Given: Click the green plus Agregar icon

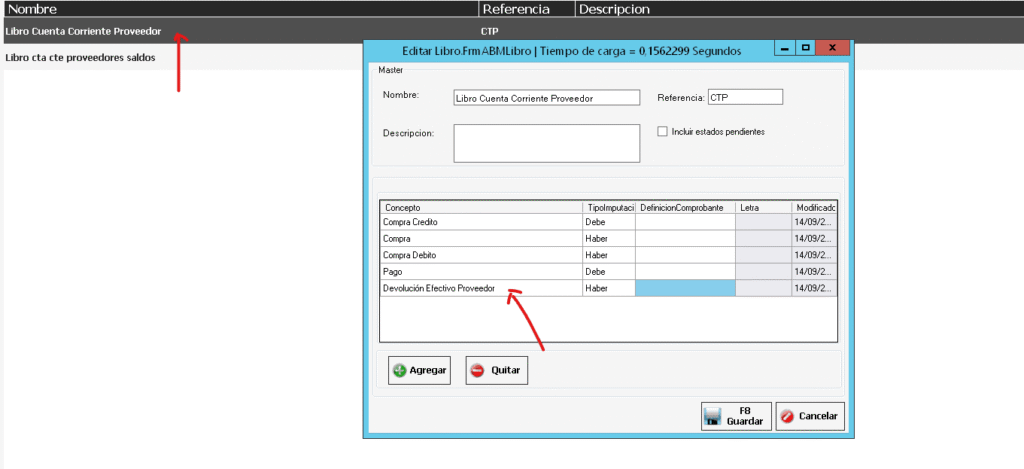Looking at the screenshot, I should coord(399,370).
